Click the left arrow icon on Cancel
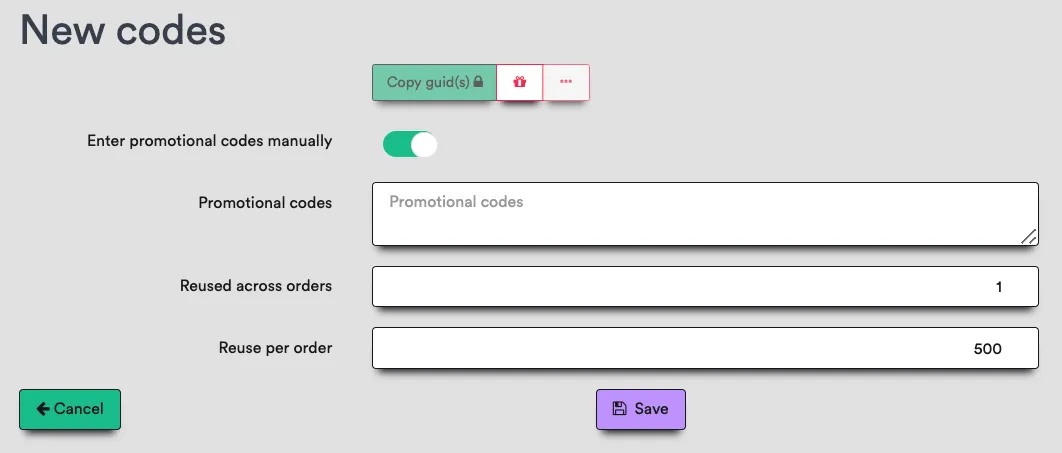The image size is (1062, 453). [x=43, y=408]
